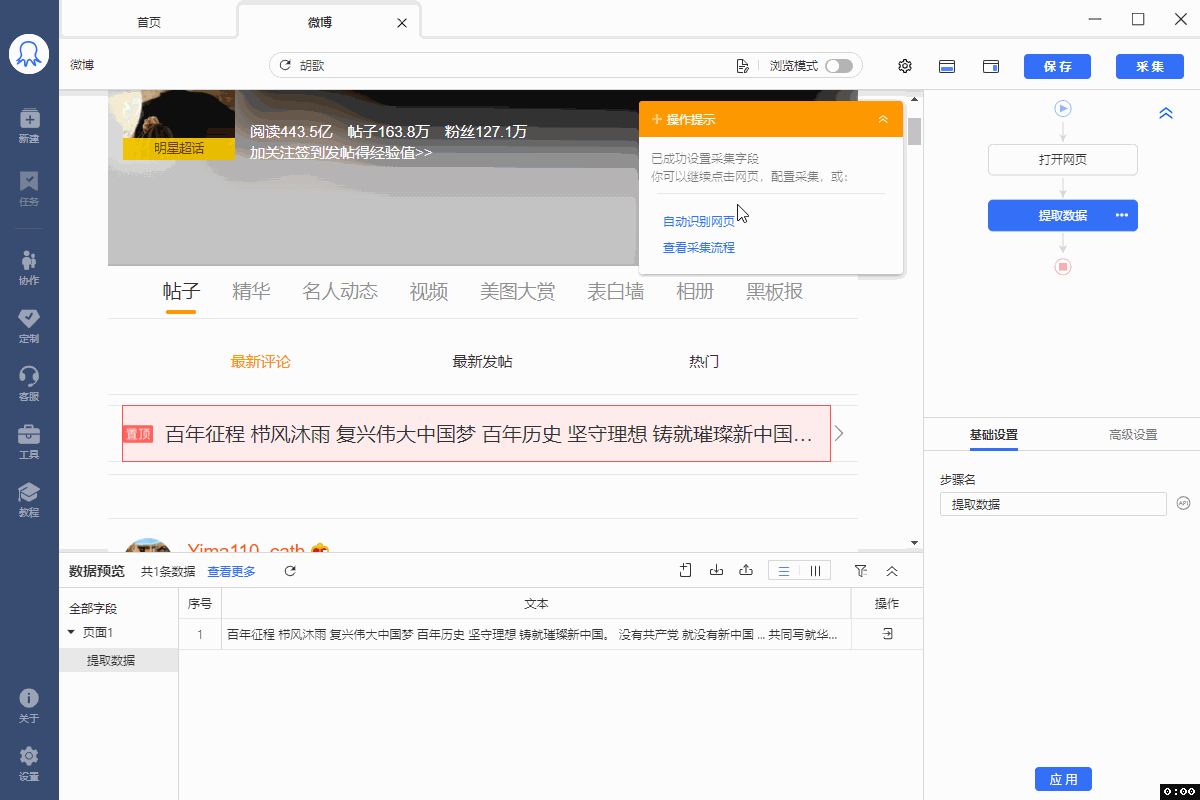This screenshot has height=800, width=1200.
Task: Collapse the data preview panel
Action: tap(892, 571)
